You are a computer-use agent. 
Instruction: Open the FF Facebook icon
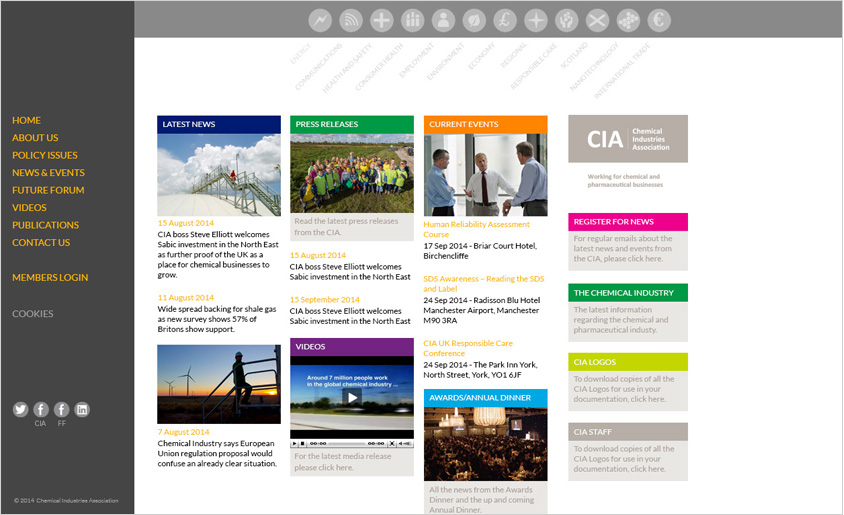(61, 410)
